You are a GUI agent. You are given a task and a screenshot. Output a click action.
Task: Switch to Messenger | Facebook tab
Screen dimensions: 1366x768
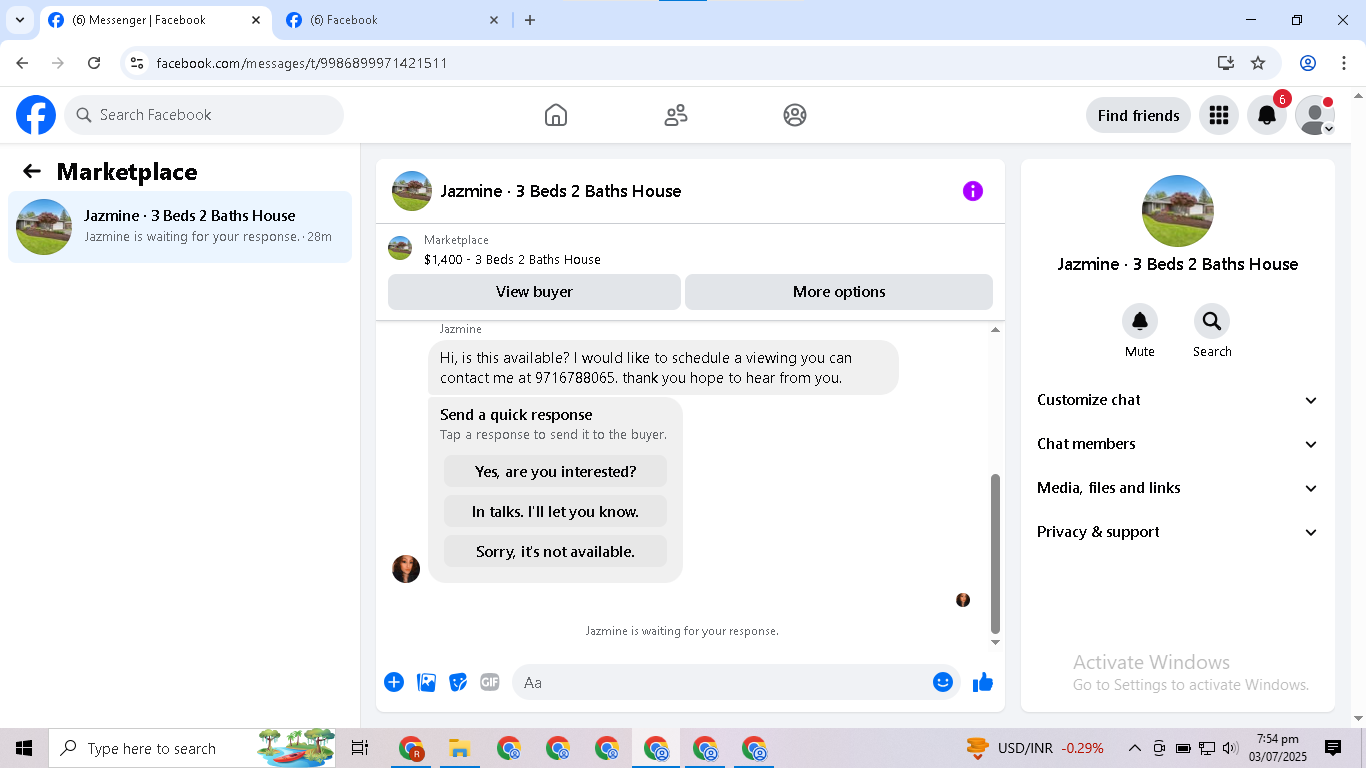155,20
